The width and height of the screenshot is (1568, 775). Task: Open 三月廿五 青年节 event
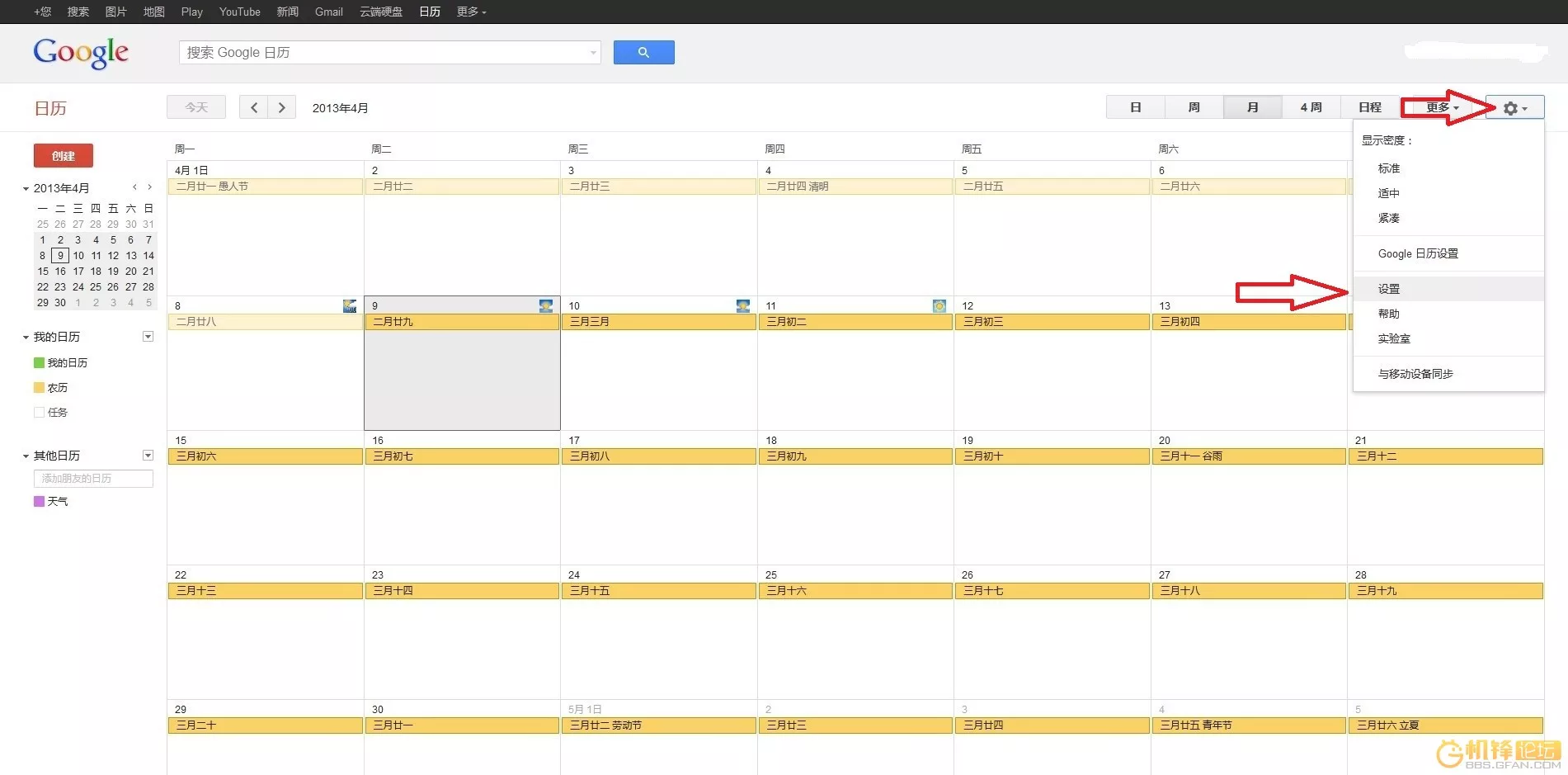click(1249, 725)
